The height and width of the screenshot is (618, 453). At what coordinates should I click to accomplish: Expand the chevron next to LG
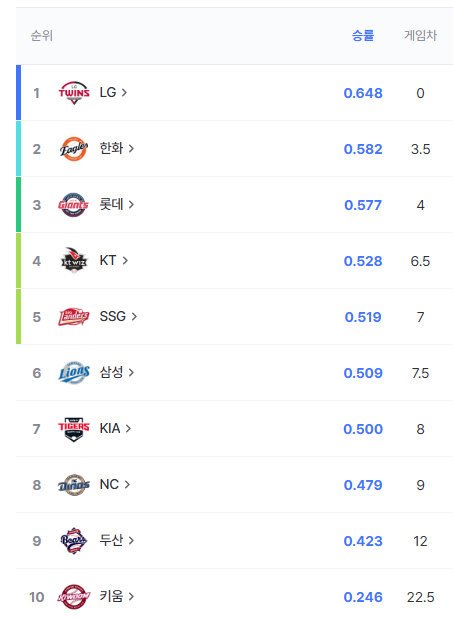124,93
